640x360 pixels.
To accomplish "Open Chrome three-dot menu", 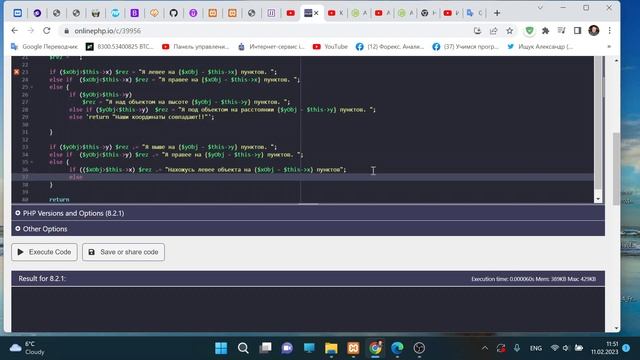I will pos(609,31).
